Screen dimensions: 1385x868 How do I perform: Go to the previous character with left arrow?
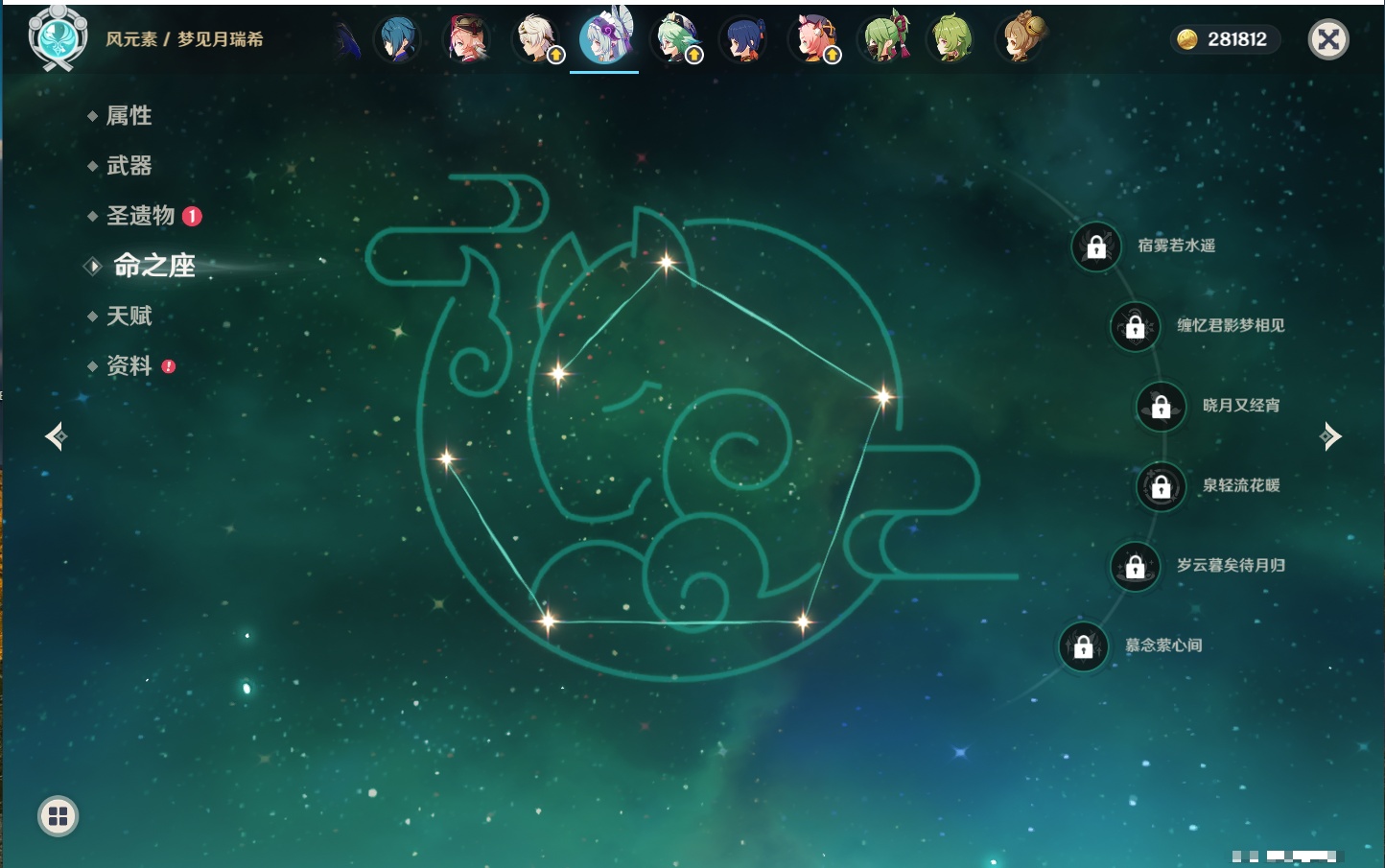pos(56,436)
